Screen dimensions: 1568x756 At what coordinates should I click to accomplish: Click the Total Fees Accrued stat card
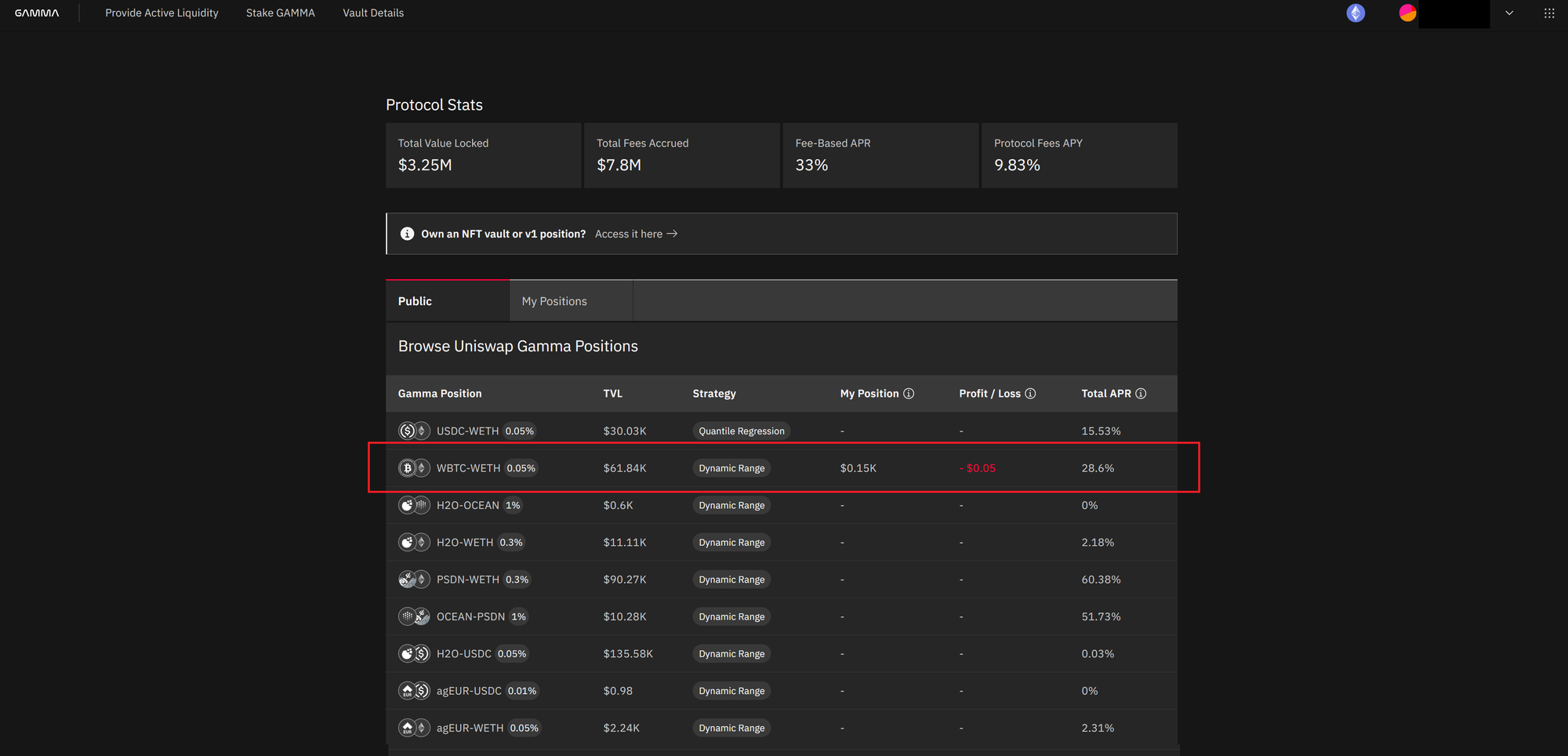click(682, 155)
